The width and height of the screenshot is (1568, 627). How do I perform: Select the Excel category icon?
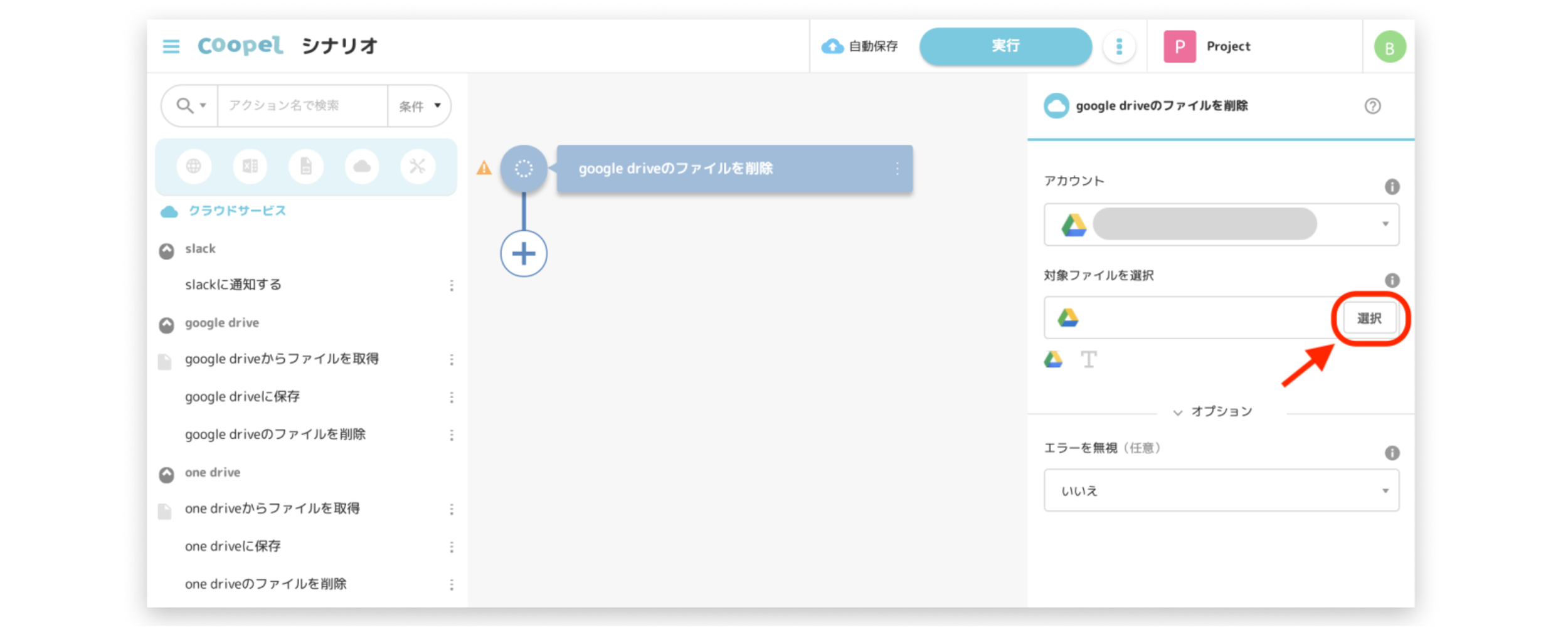(x=250, y=166)
